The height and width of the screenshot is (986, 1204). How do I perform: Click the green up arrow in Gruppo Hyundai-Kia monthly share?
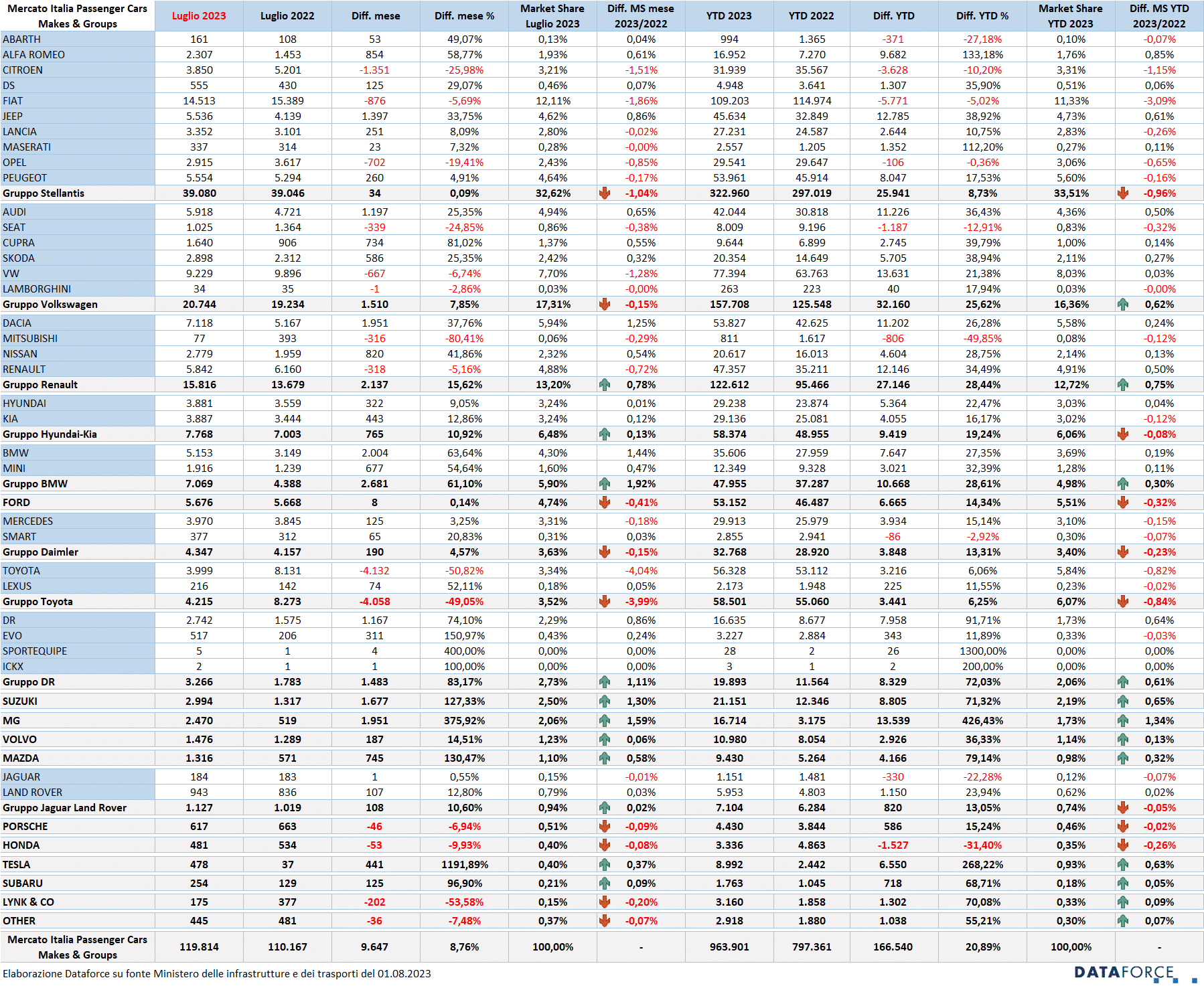click(605, 434)
